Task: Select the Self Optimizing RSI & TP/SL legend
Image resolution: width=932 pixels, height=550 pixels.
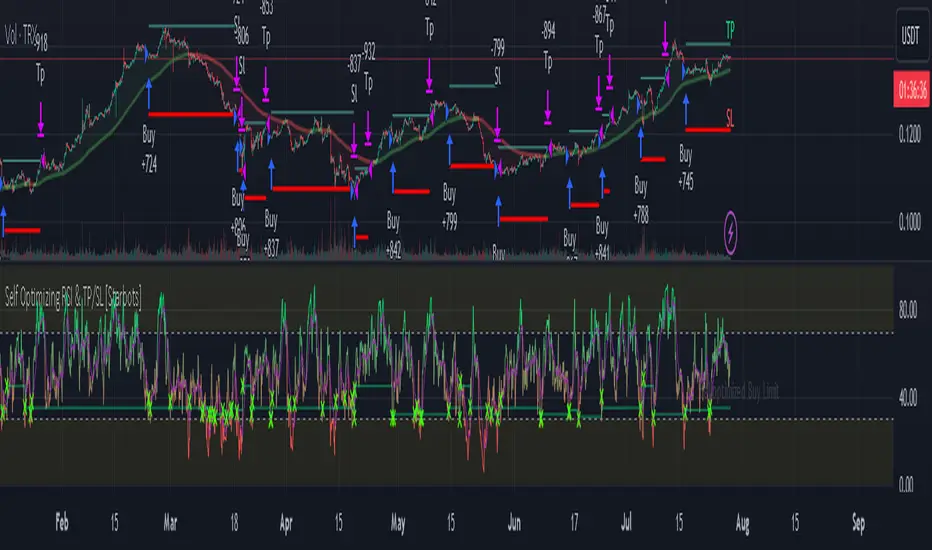Action: point(73,297)
